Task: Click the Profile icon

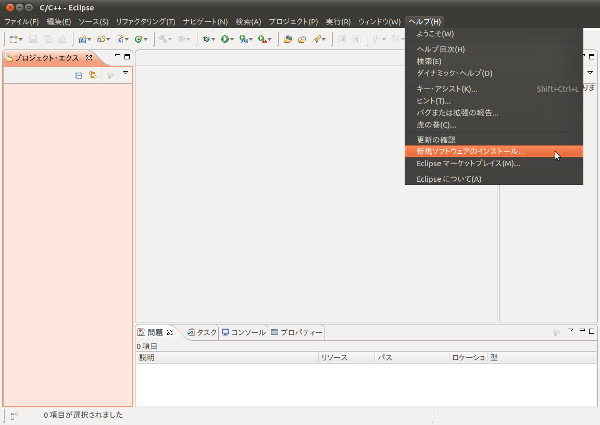Action: 243,39
